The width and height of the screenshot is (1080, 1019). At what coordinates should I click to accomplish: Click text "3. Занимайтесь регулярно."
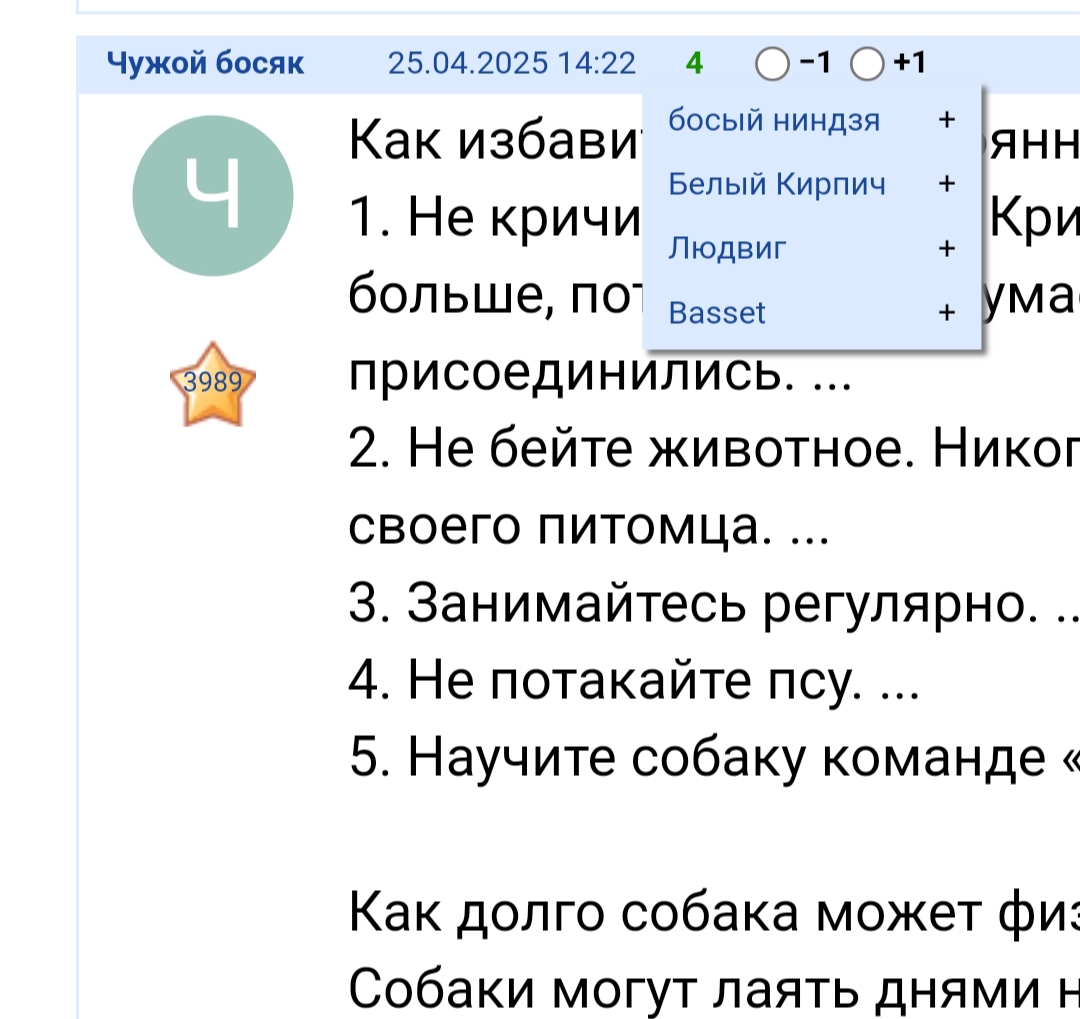pos(693,603)
